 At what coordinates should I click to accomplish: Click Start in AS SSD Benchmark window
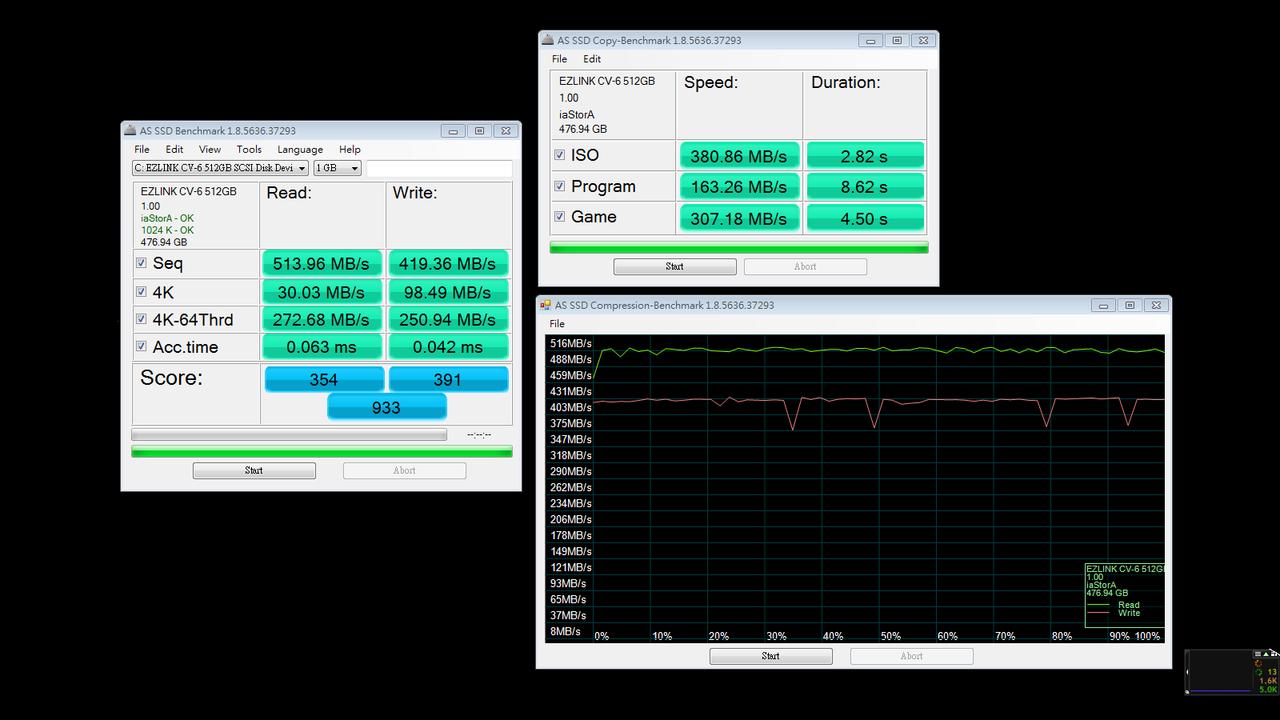click(254, 470)
